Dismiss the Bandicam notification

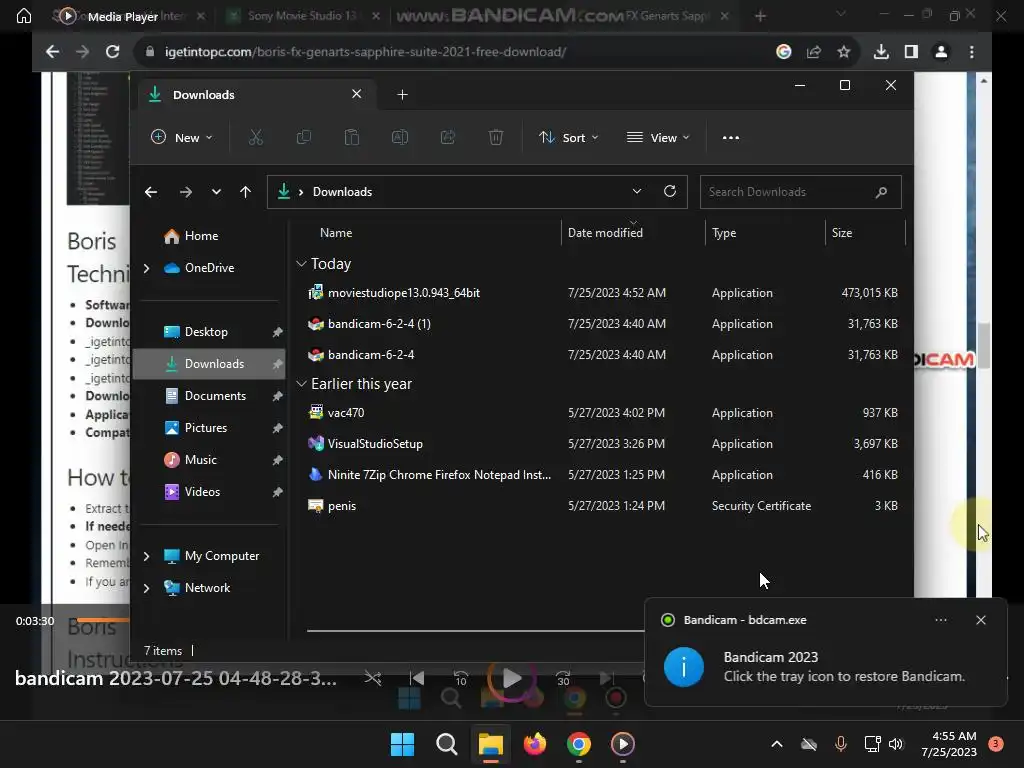[x=980, y=620]
